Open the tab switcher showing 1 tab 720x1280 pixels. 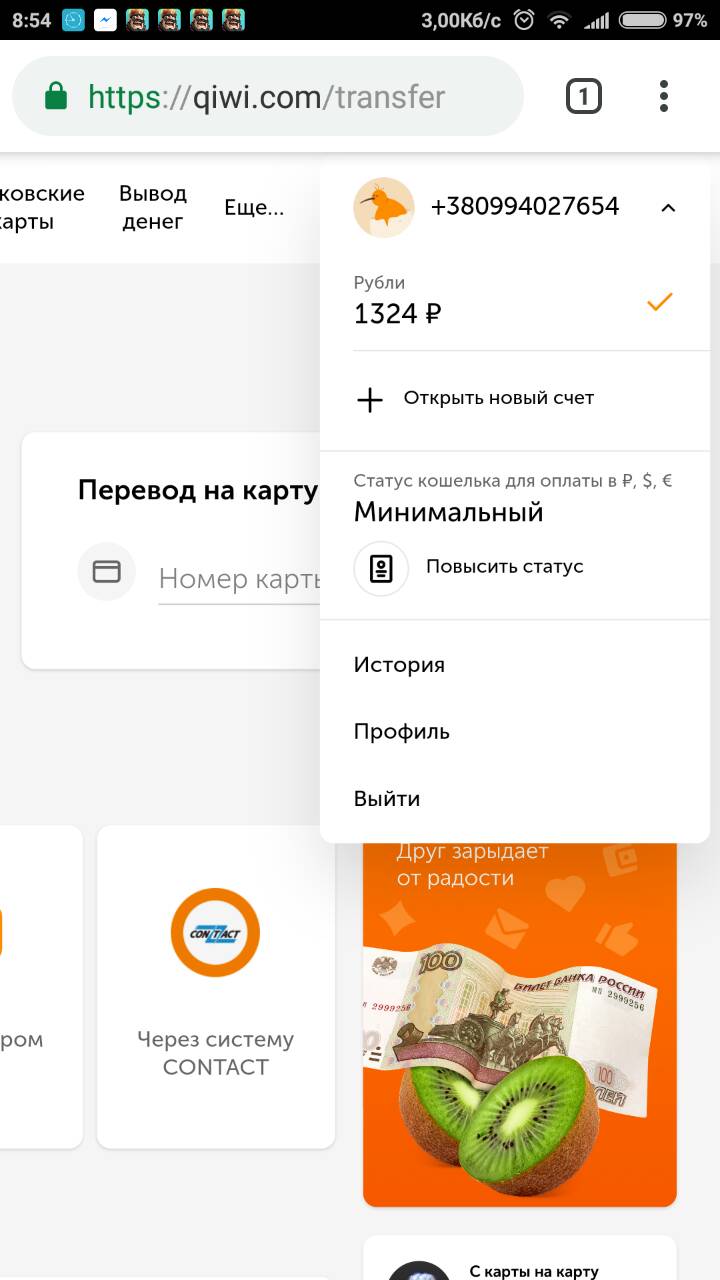pos(584,96)
